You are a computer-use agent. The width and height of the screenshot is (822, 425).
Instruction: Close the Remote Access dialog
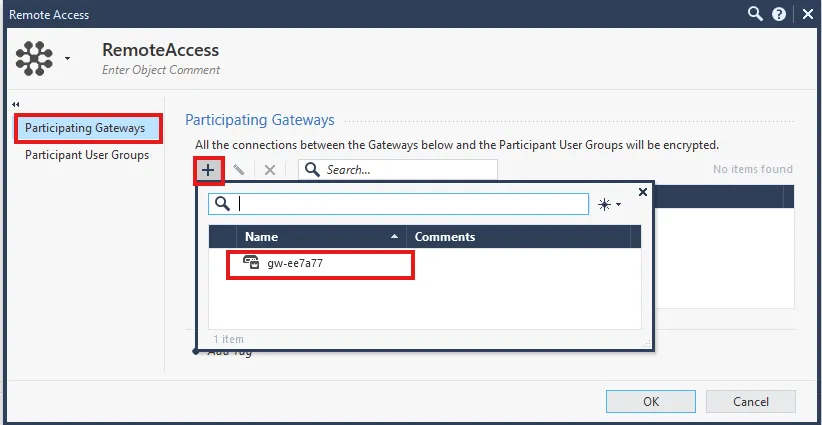[808, 14]
